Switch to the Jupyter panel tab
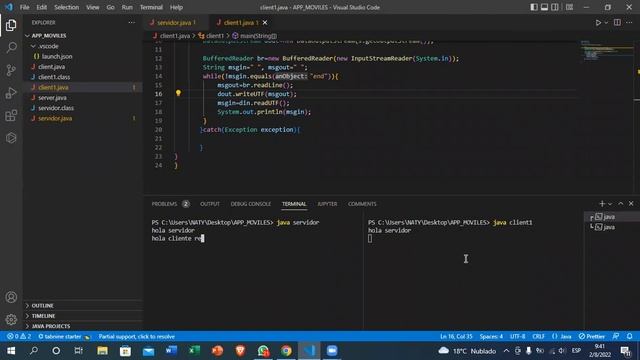Viewport: 640px width, 360px height. [x=327, y=204]
